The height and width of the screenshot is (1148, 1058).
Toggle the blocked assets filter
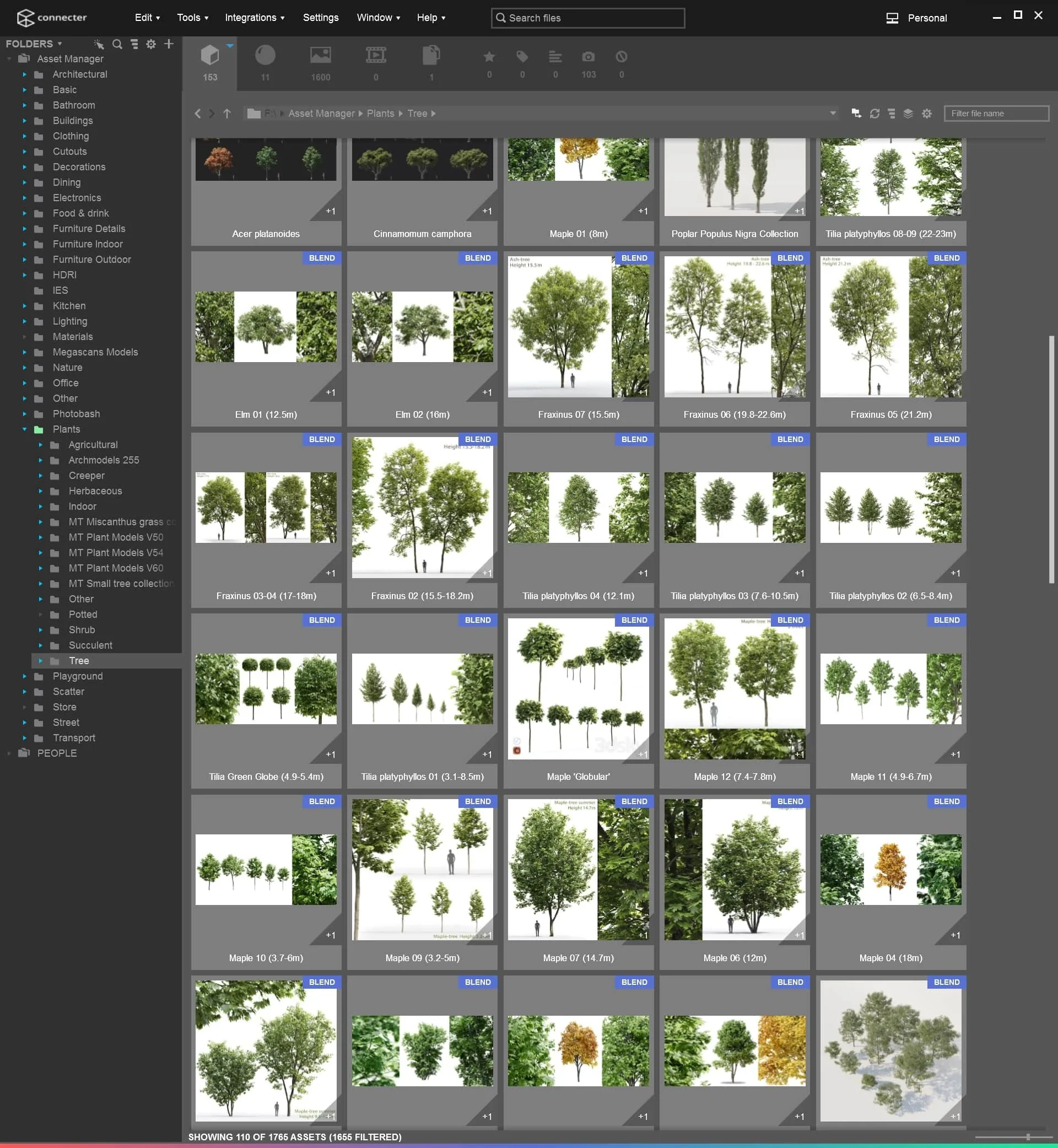(621, 57)
